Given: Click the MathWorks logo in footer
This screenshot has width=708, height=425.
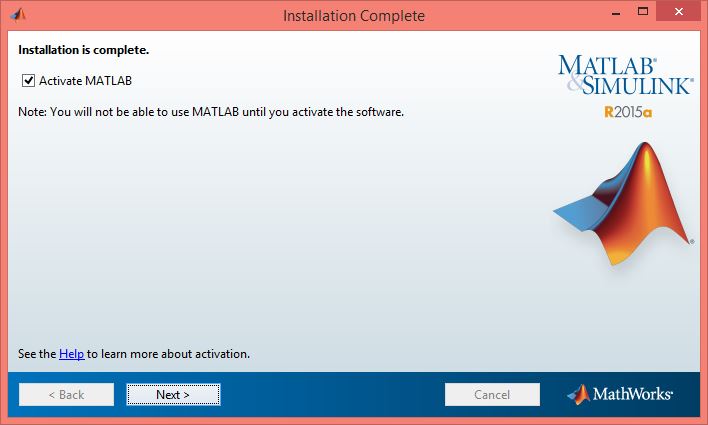Looking at the screenshot, I should click(x=620, y=394).
